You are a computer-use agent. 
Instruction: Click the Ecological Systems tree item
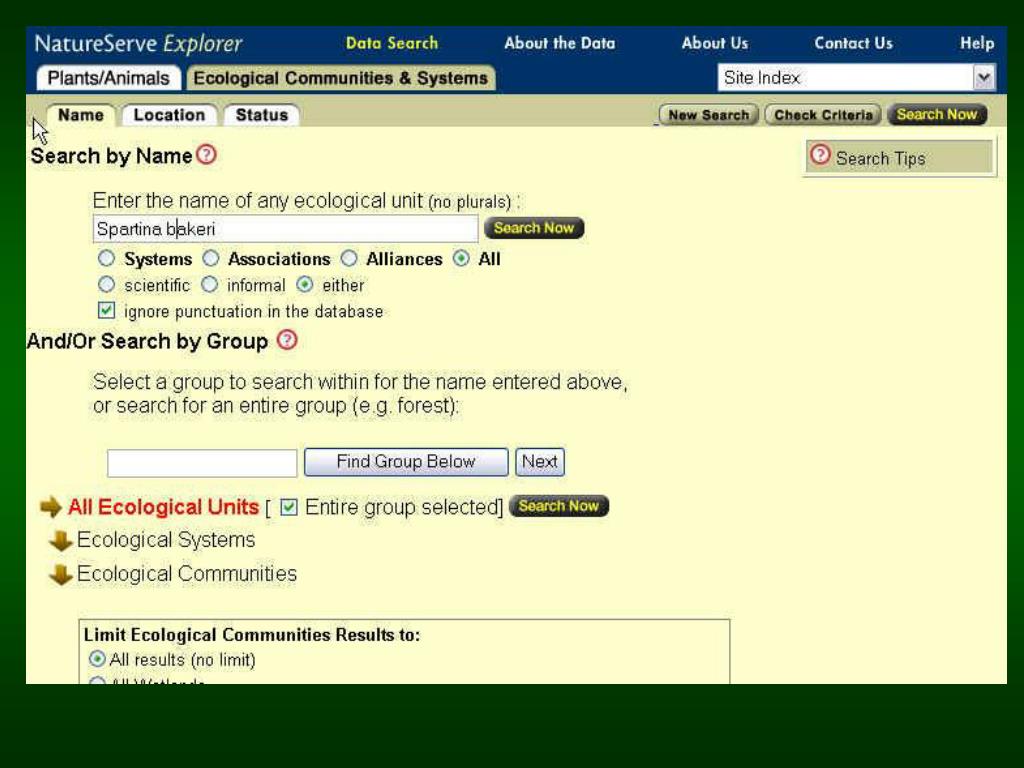point(166,540)
